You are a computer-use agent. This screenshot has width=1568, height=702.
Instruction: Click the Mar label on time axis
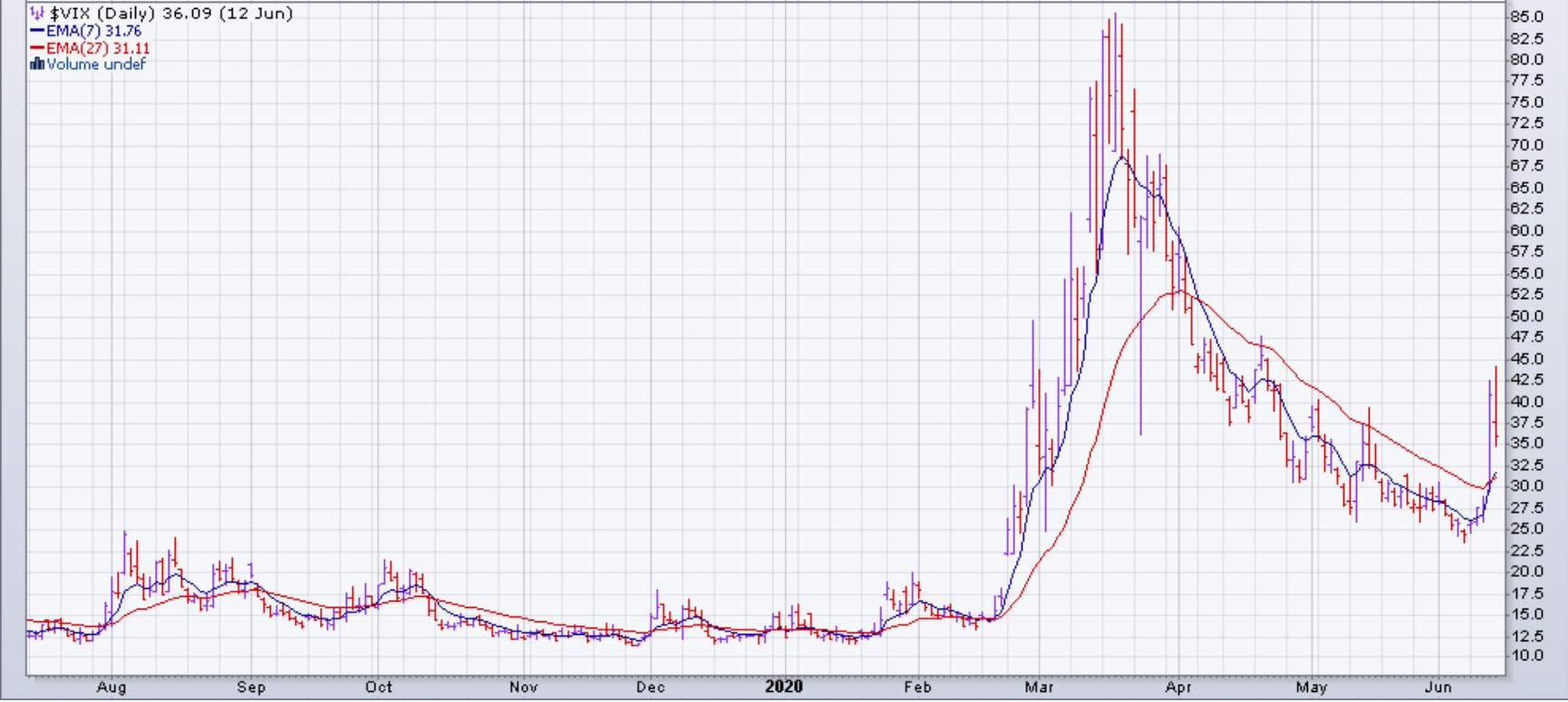(x=1039, y=687)
